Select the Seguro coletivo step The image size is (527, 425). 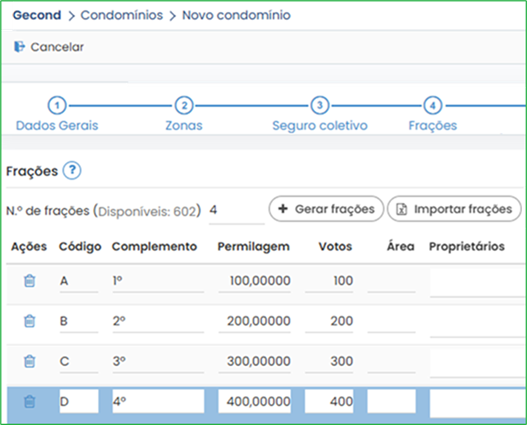click(x=320, y=125)
